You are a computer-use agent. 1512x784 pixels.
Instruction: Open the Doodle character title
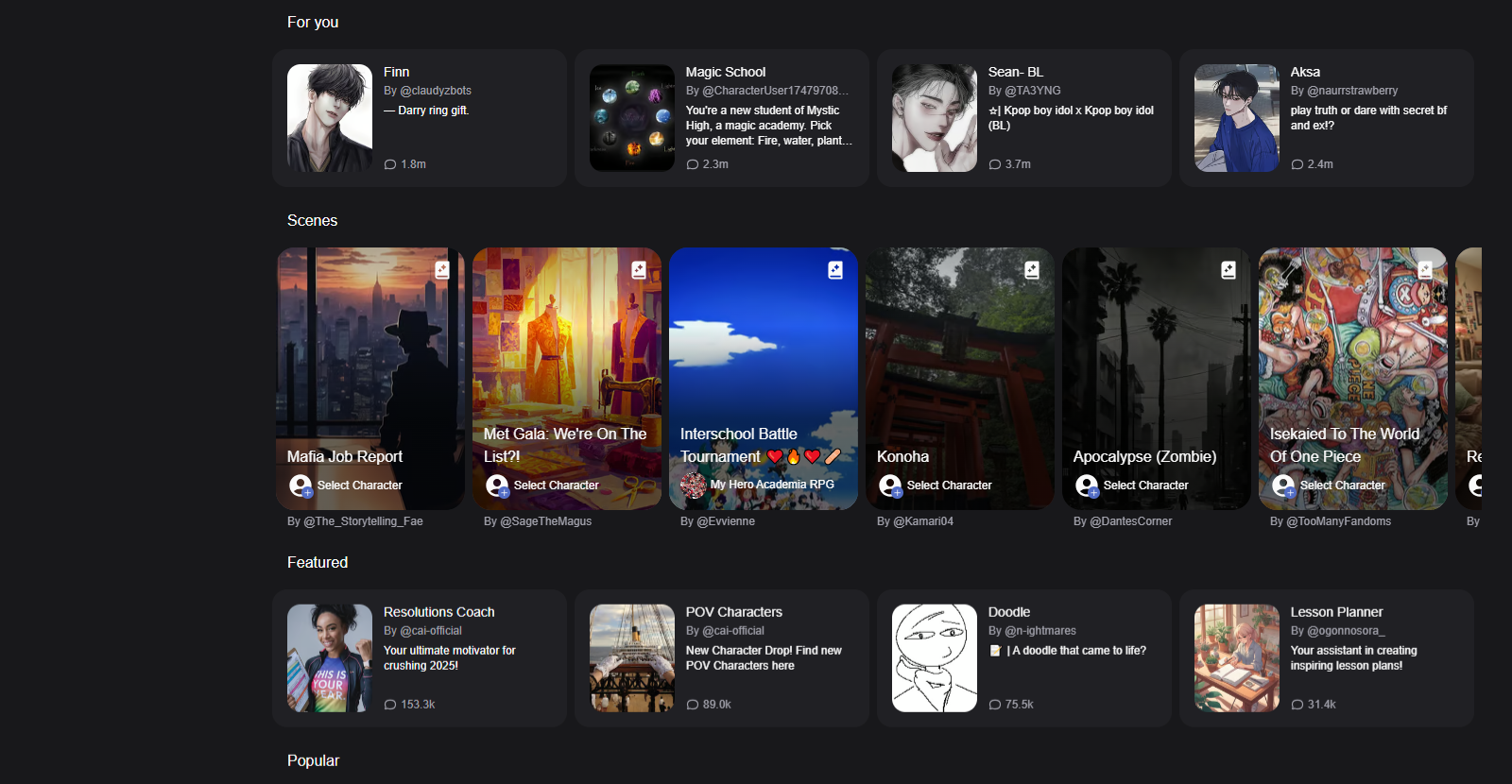1009,612
